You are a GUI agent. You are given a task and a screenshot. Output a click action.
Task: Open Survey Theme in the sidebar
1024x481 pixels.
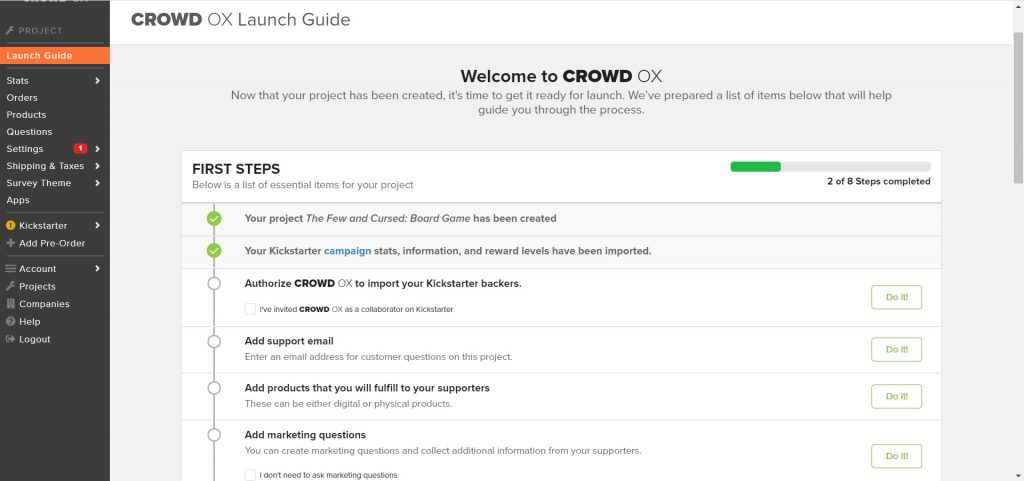point(39,183)
